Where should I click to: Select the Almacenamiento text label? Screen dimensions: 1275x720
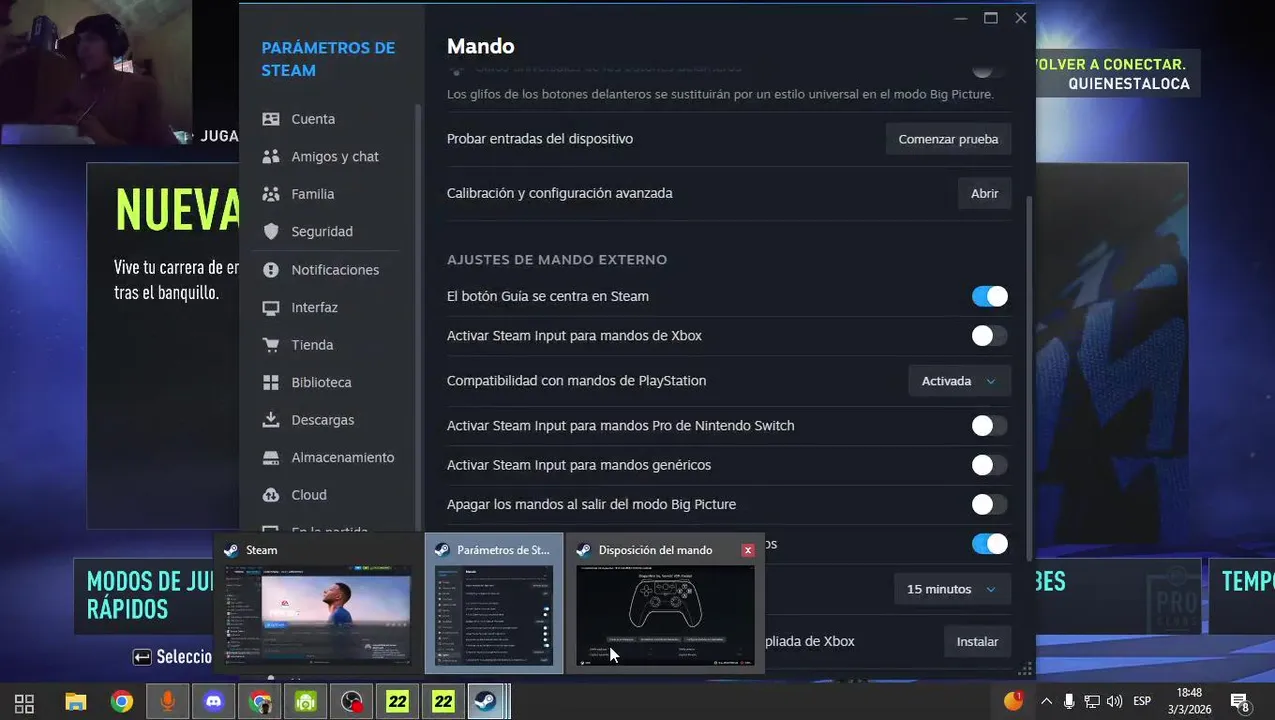(343, 458)
